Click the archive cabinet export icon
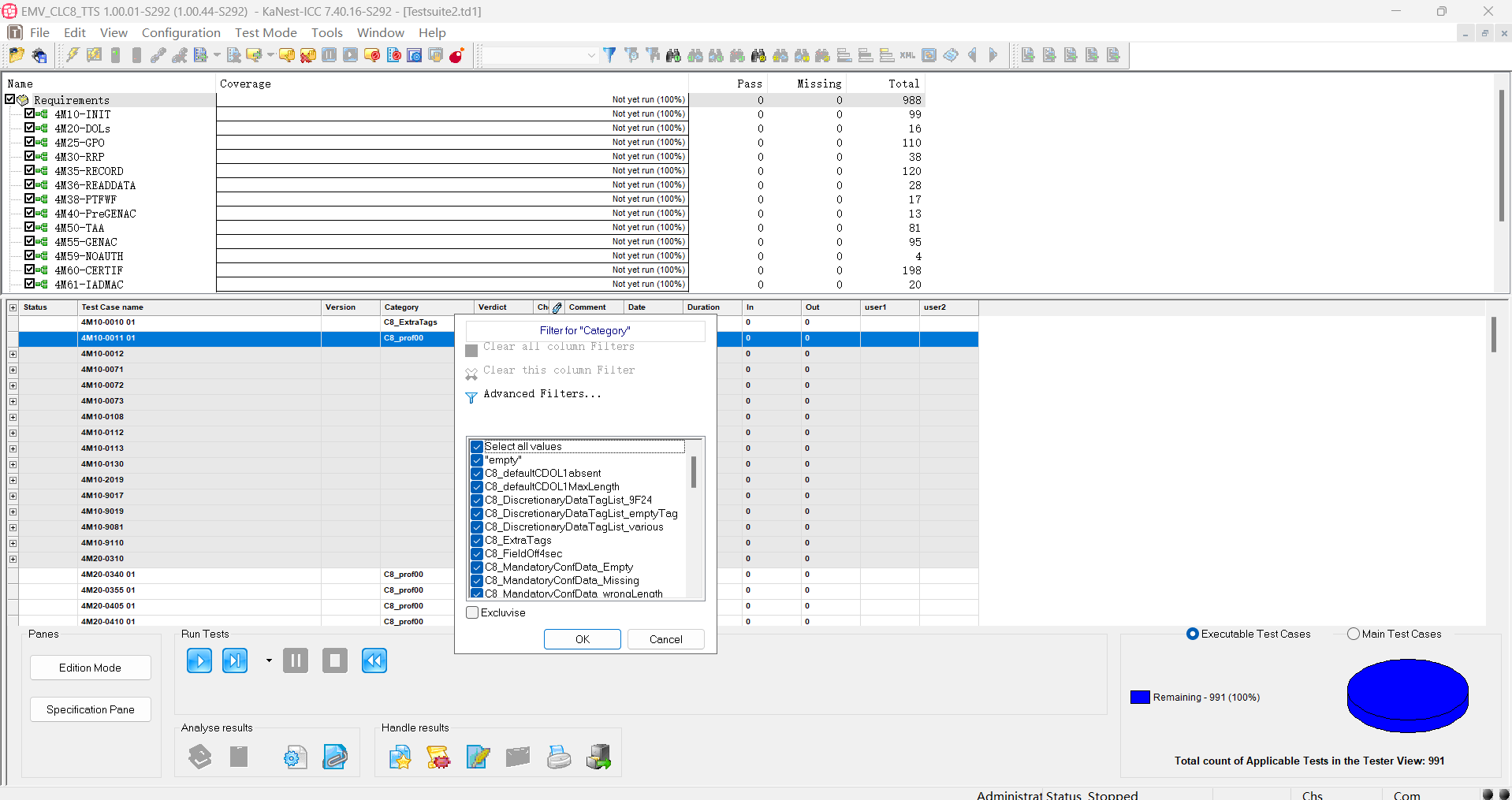 [x=598, y=757]
